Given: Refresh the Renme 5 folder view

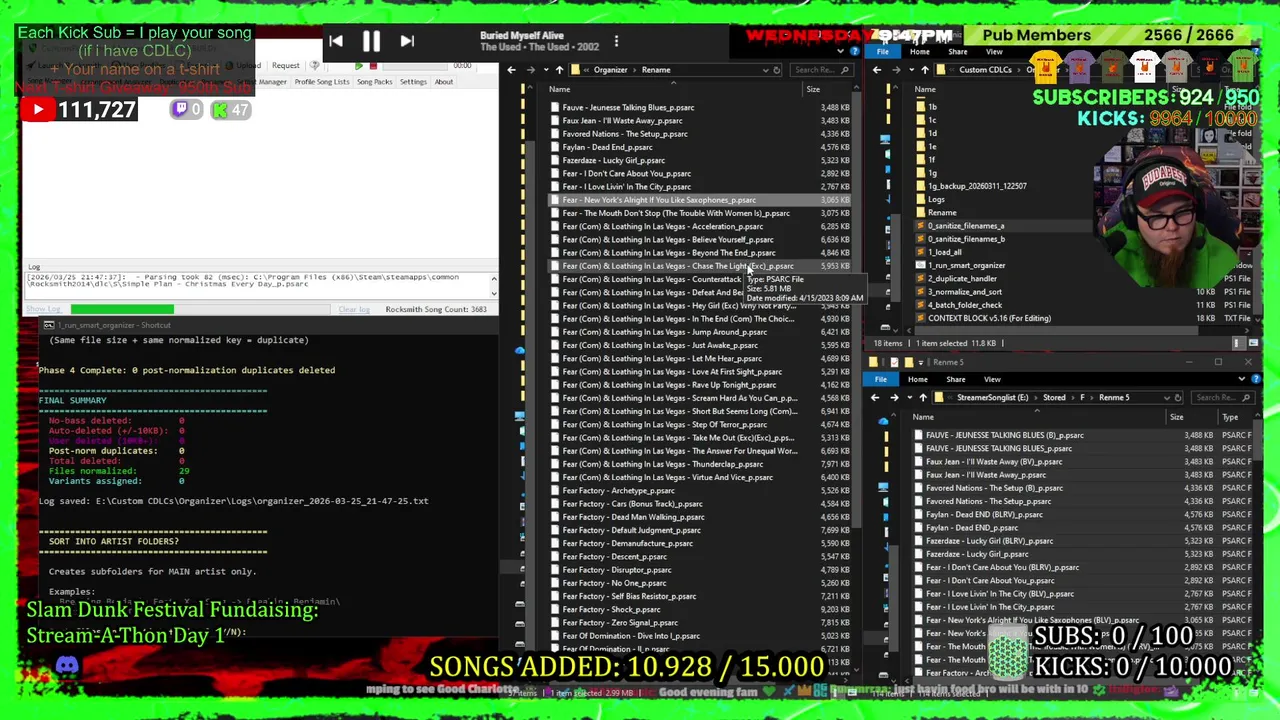Looking at the screenshot, I should tap(1178, 398).
